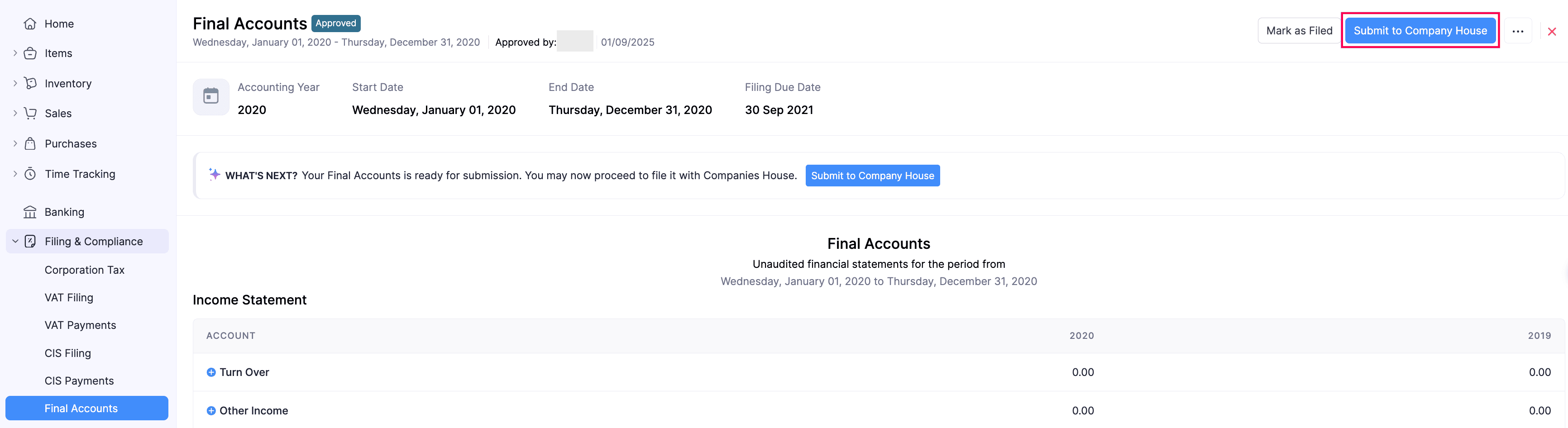Expand the Sales section chevron
Screen dimensions: 1568x428
[x=14, y=113]
